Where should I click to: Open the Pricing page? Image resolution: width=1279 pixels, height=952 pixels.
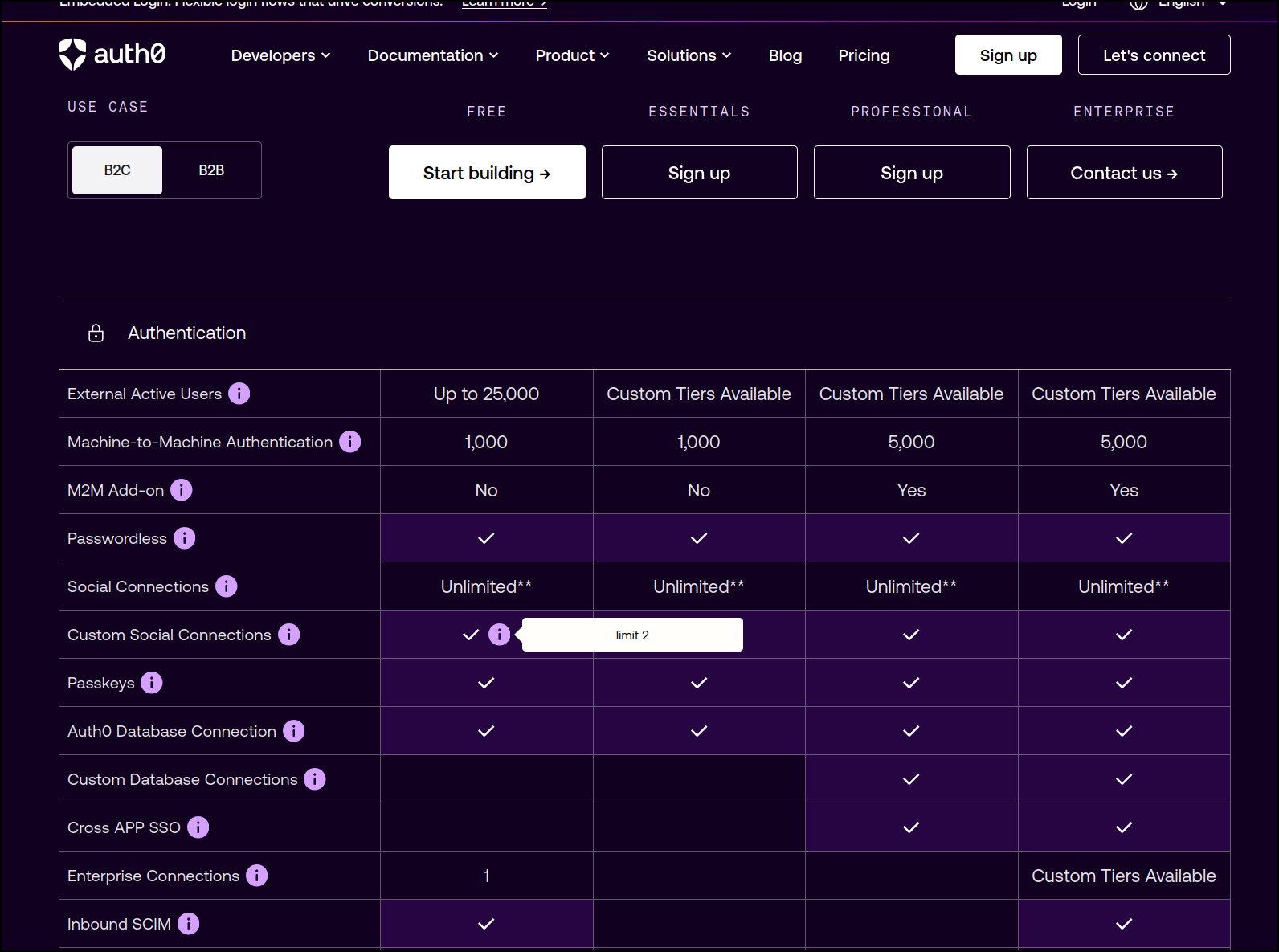pyautogui.click(x=864, y=55)
